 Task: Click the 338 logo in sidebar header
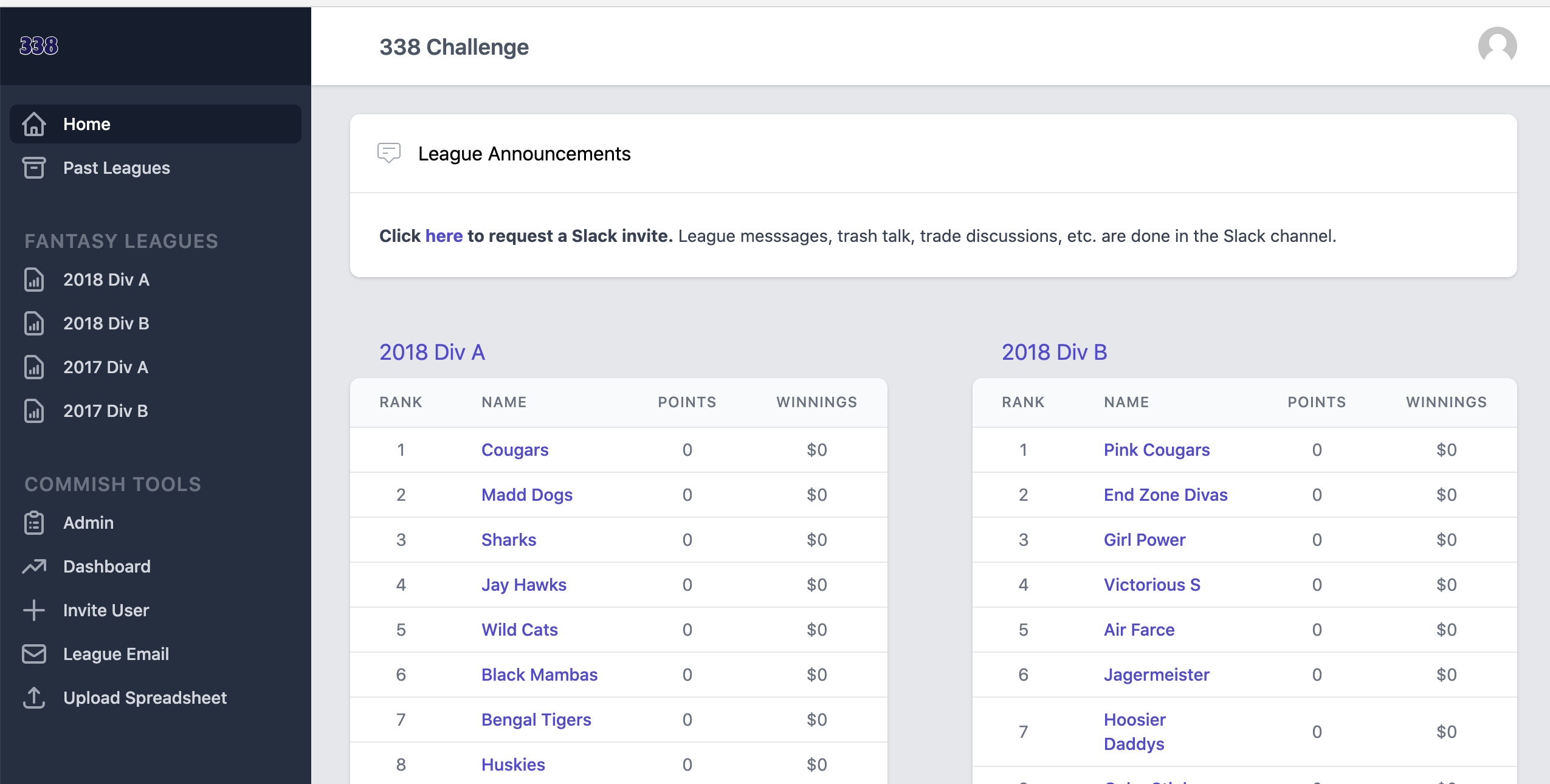click(39, 46)
